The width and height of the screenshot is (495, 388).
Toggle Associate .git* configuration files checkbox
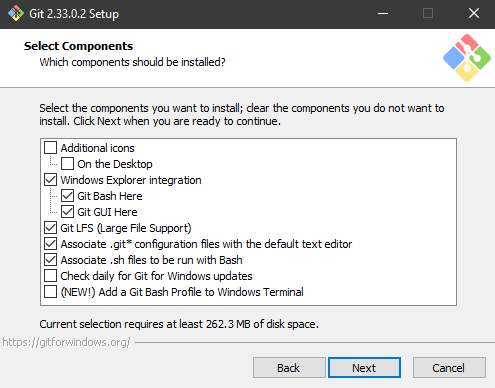51,244
